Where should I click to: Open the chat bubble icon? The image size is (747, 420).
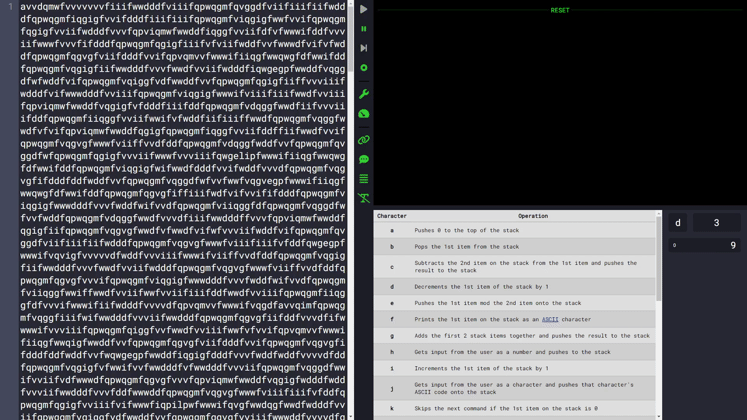[x=364, y=160]
